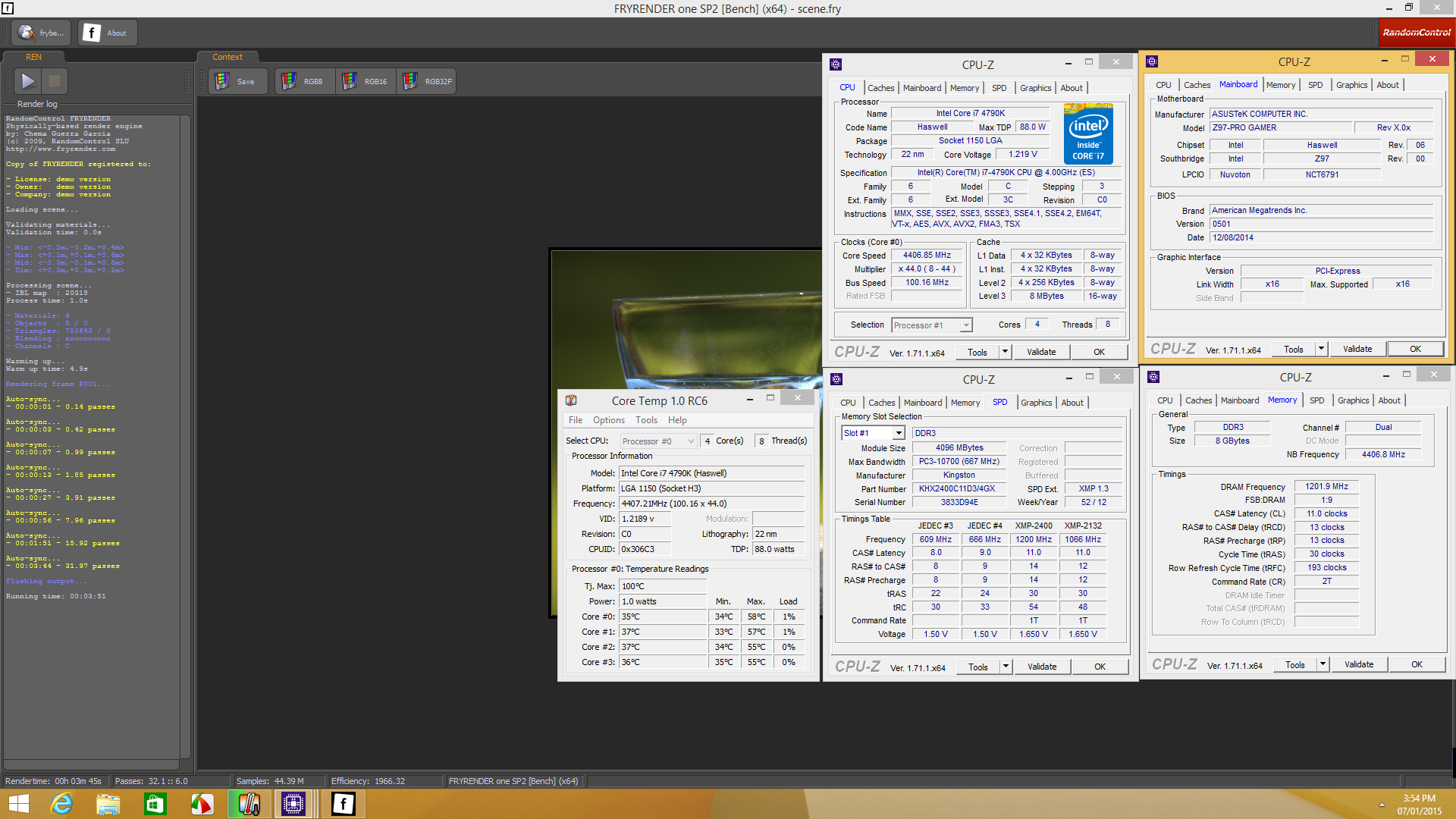Open the About button with f logo

tap(107, 33)
